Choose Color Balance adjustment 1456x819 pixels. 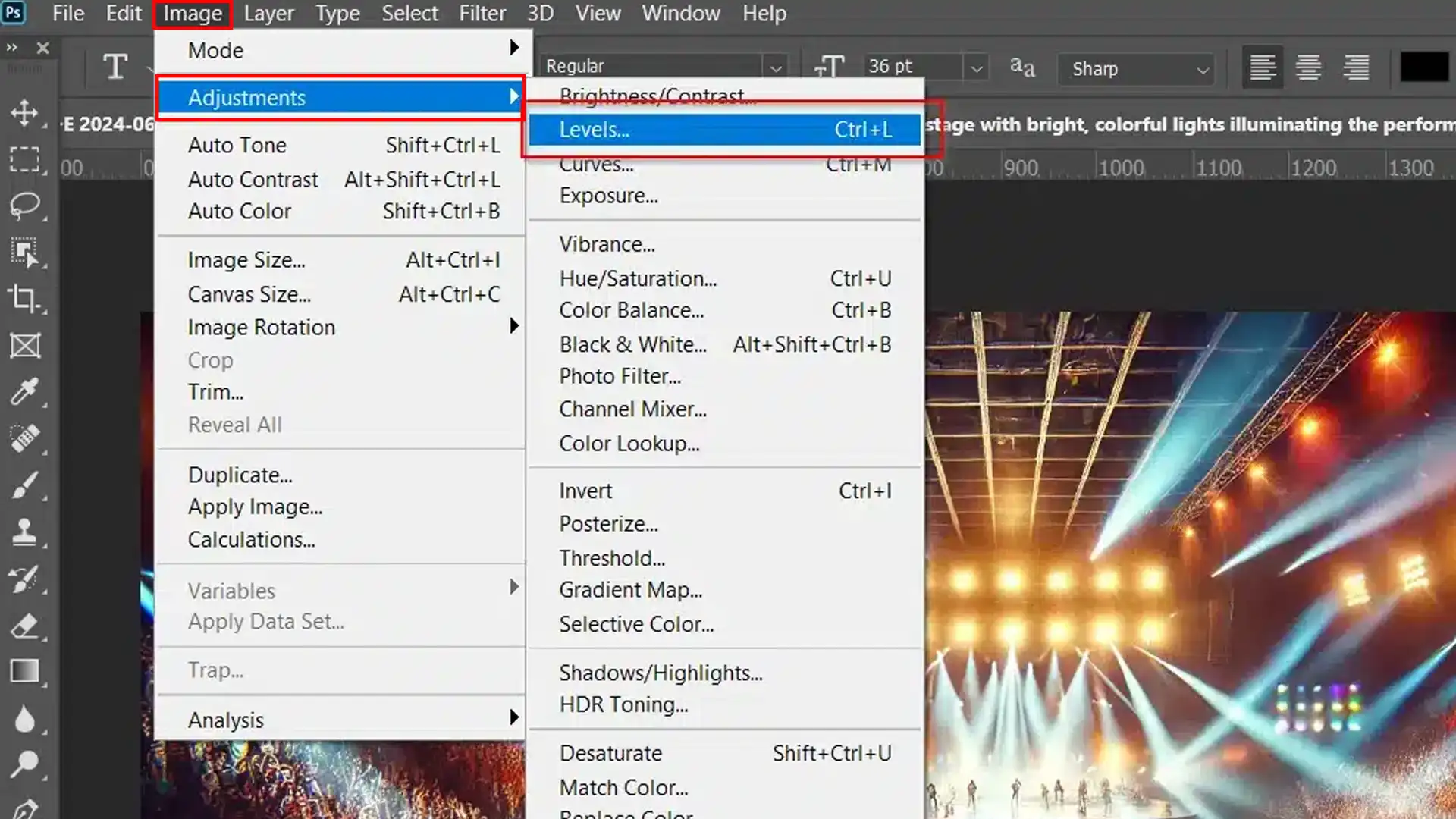click(x=725, y=310)
